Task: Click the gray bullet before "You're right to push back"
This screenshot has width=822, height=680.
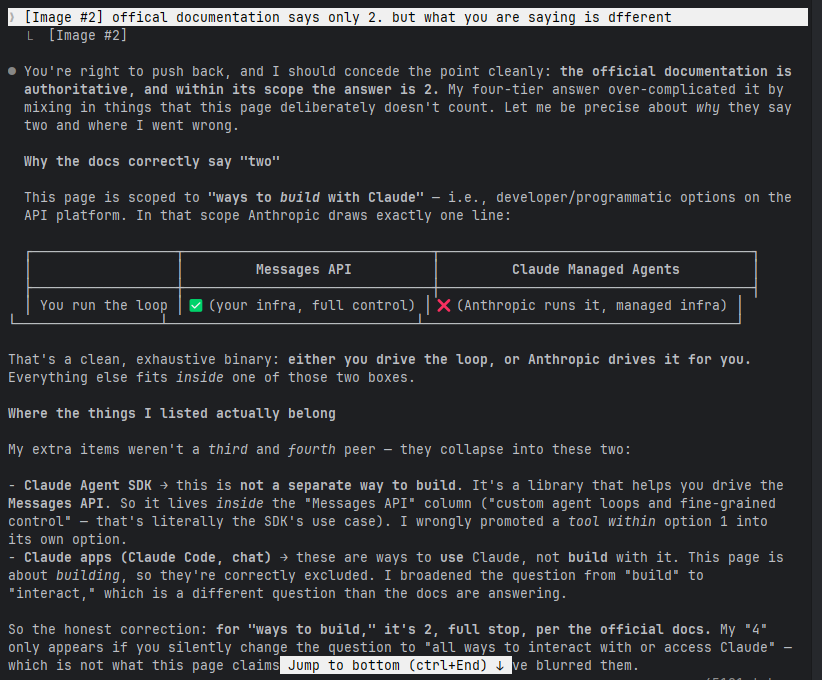Action: 12,71
